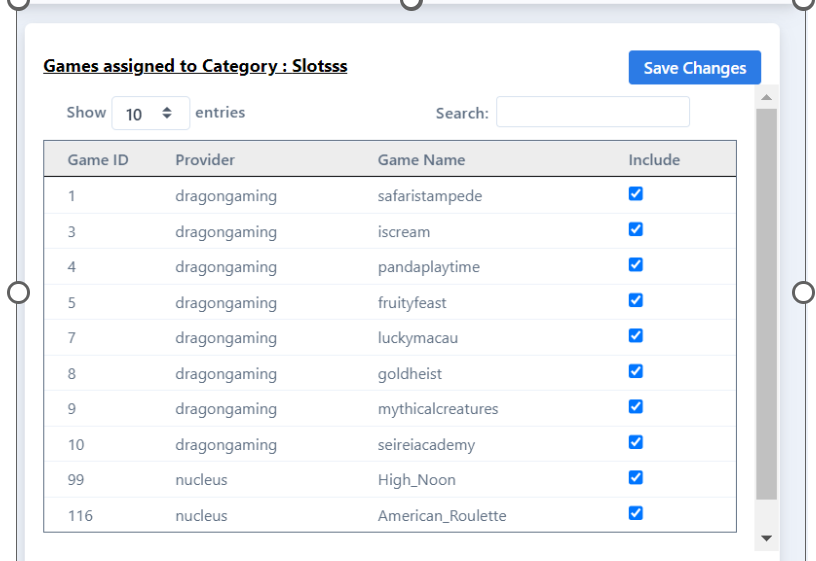The width and height of the screenshot is (816, 561).
Task: Toggle Include for seireiacademy
Action: pyautogui.click(x=635, y=442)
